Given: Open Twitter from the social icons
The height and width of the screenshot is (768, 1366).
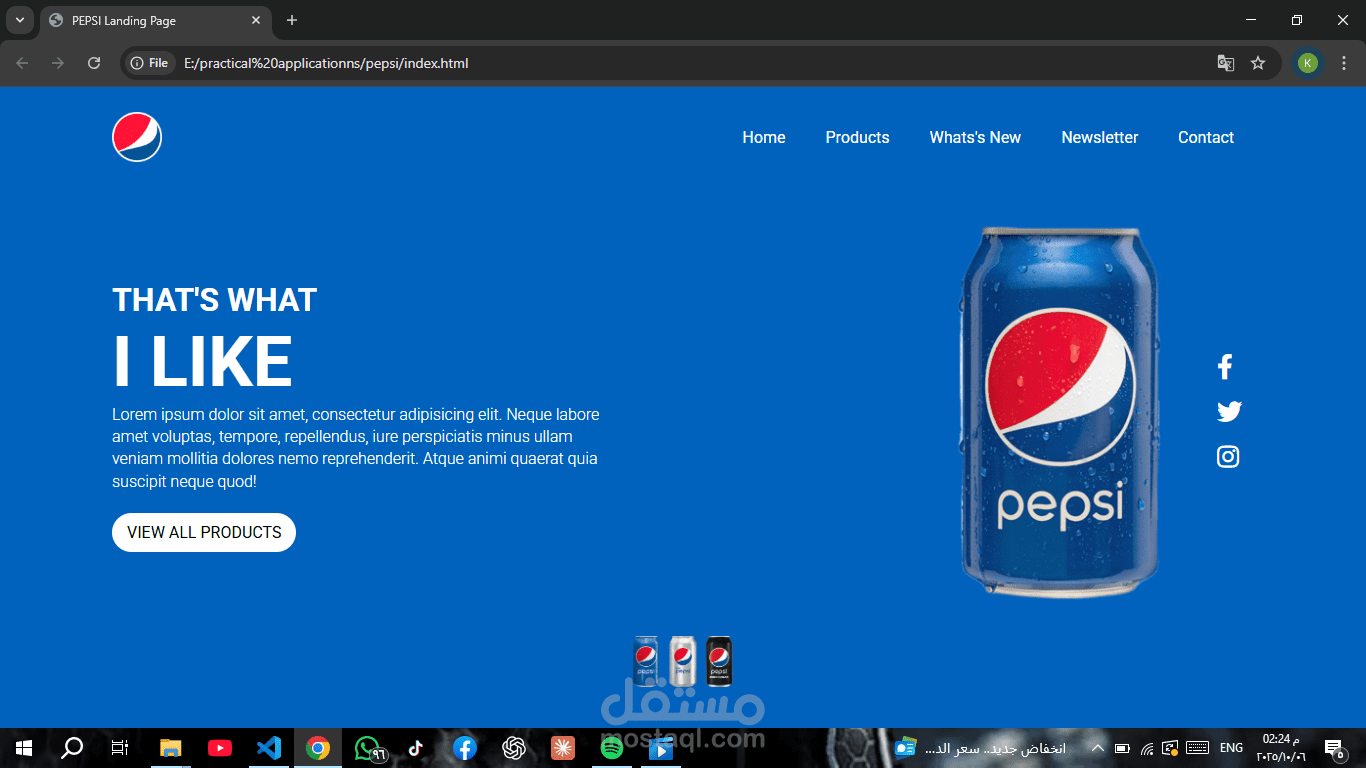Looking at the screenshot, I should point(1228,411).
